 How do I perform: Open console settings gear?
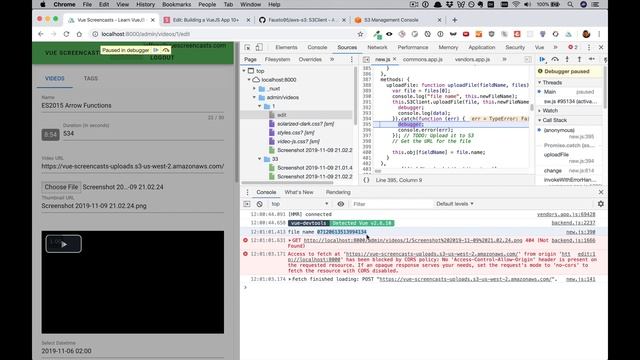point(600,204)
